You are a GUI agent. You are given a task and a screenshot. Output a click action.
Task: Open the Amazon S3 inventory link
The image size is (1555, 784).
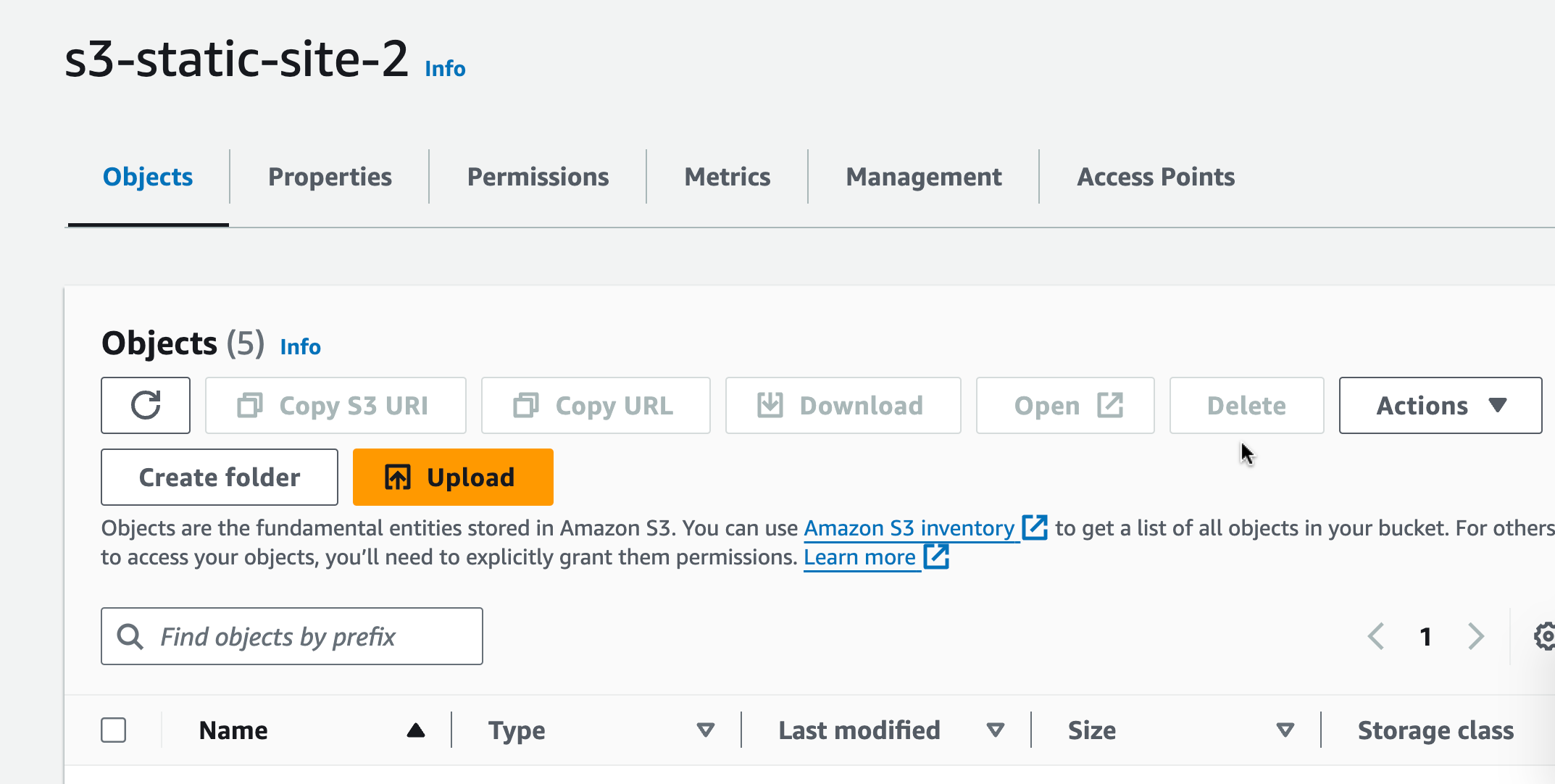[x=909, y=528]
